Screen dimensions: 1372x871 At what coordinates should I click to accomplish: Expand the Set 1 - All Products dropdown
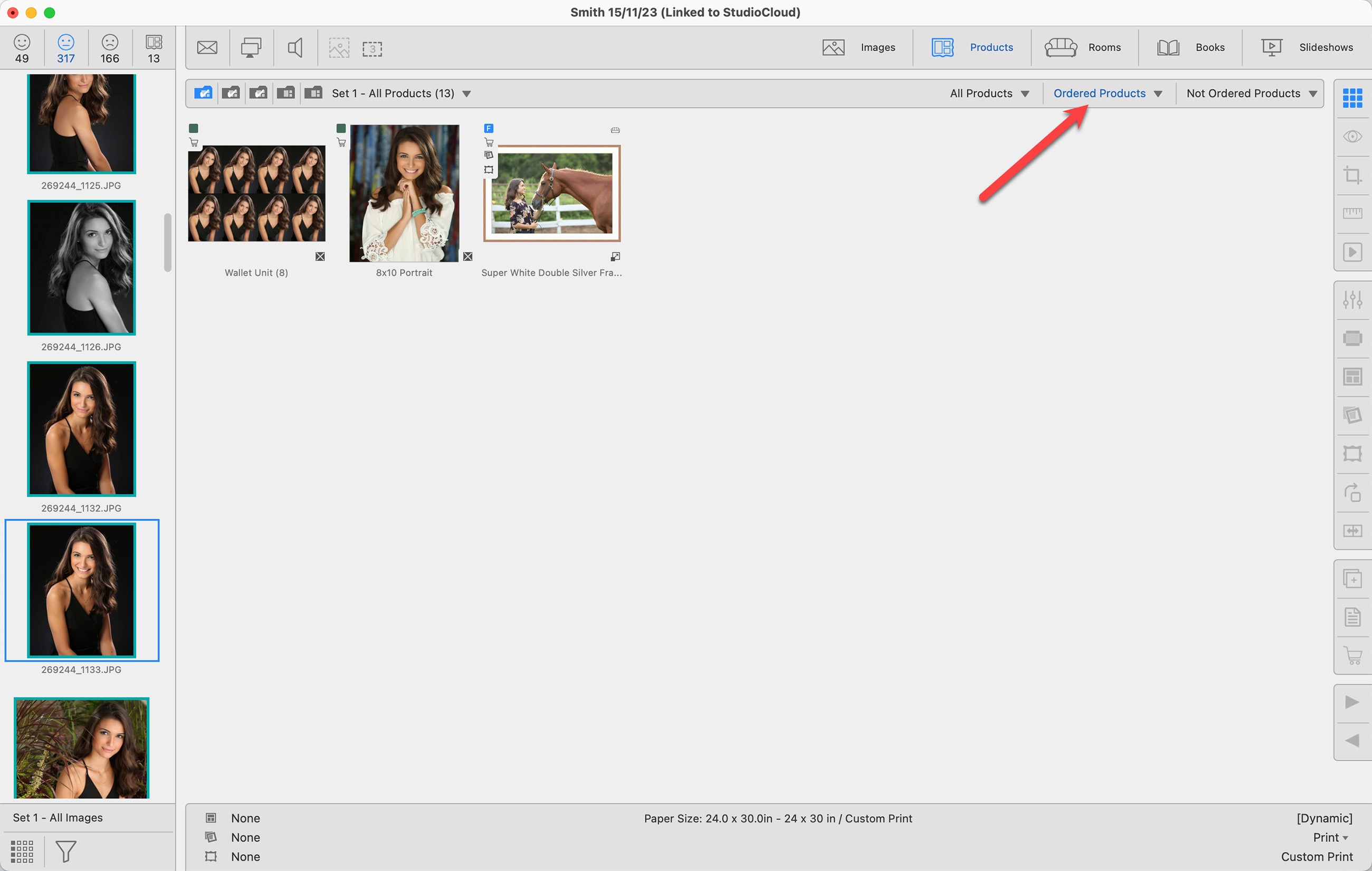point(466,94)
